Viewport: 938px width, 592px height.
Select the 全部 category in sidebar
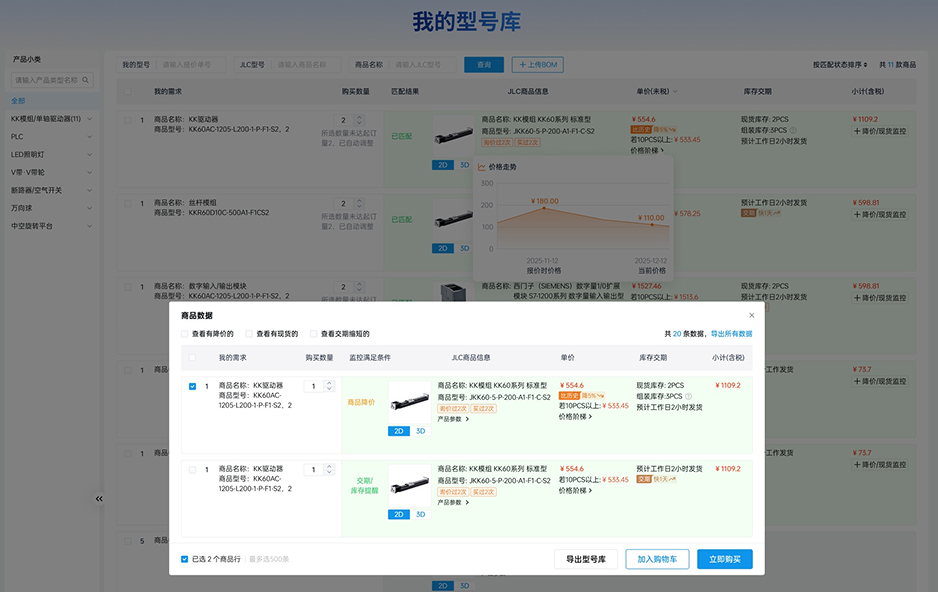(x=19, y=101)
